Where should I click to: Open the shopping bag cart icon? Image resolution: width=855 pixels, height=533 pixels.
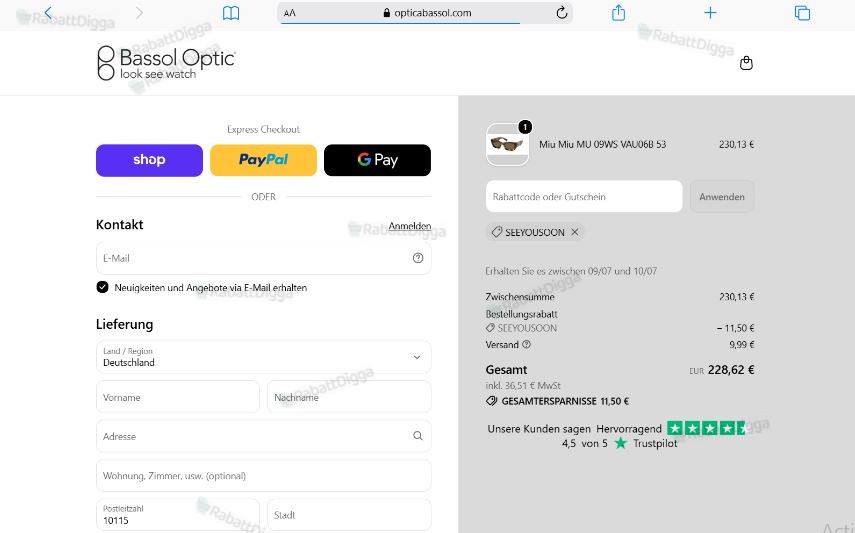746,63
